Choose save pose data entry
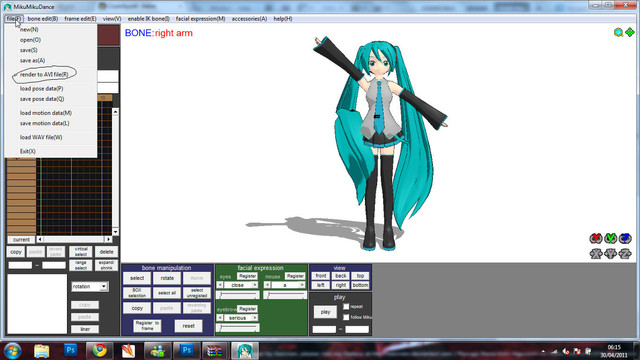The height and width of the screenshot is (360, 640). [42, 99]
